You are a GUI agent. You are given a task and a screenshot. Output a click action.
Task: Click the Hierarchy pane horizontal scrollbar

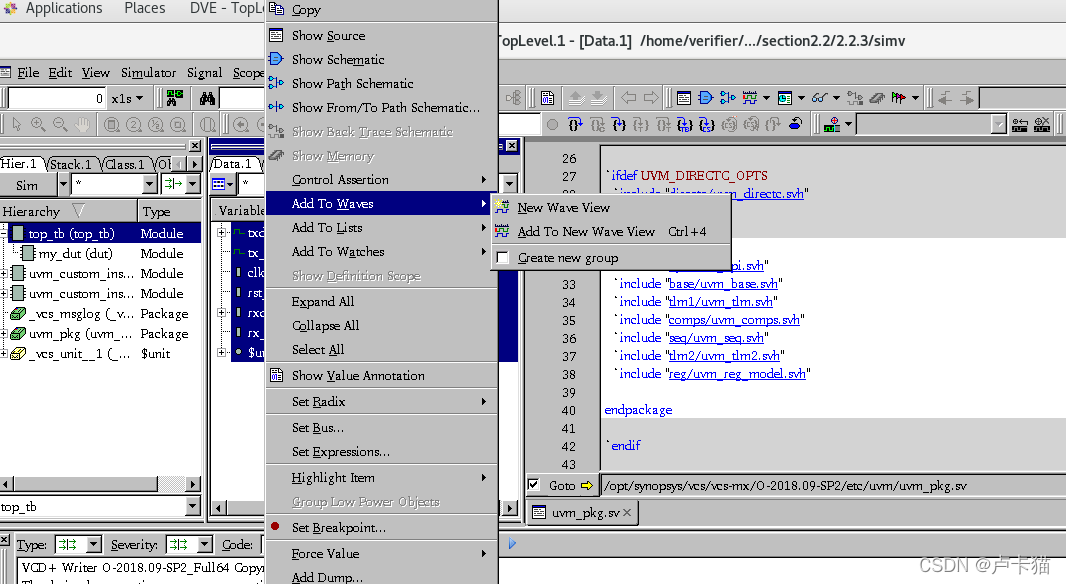click(x=100, y=484)
